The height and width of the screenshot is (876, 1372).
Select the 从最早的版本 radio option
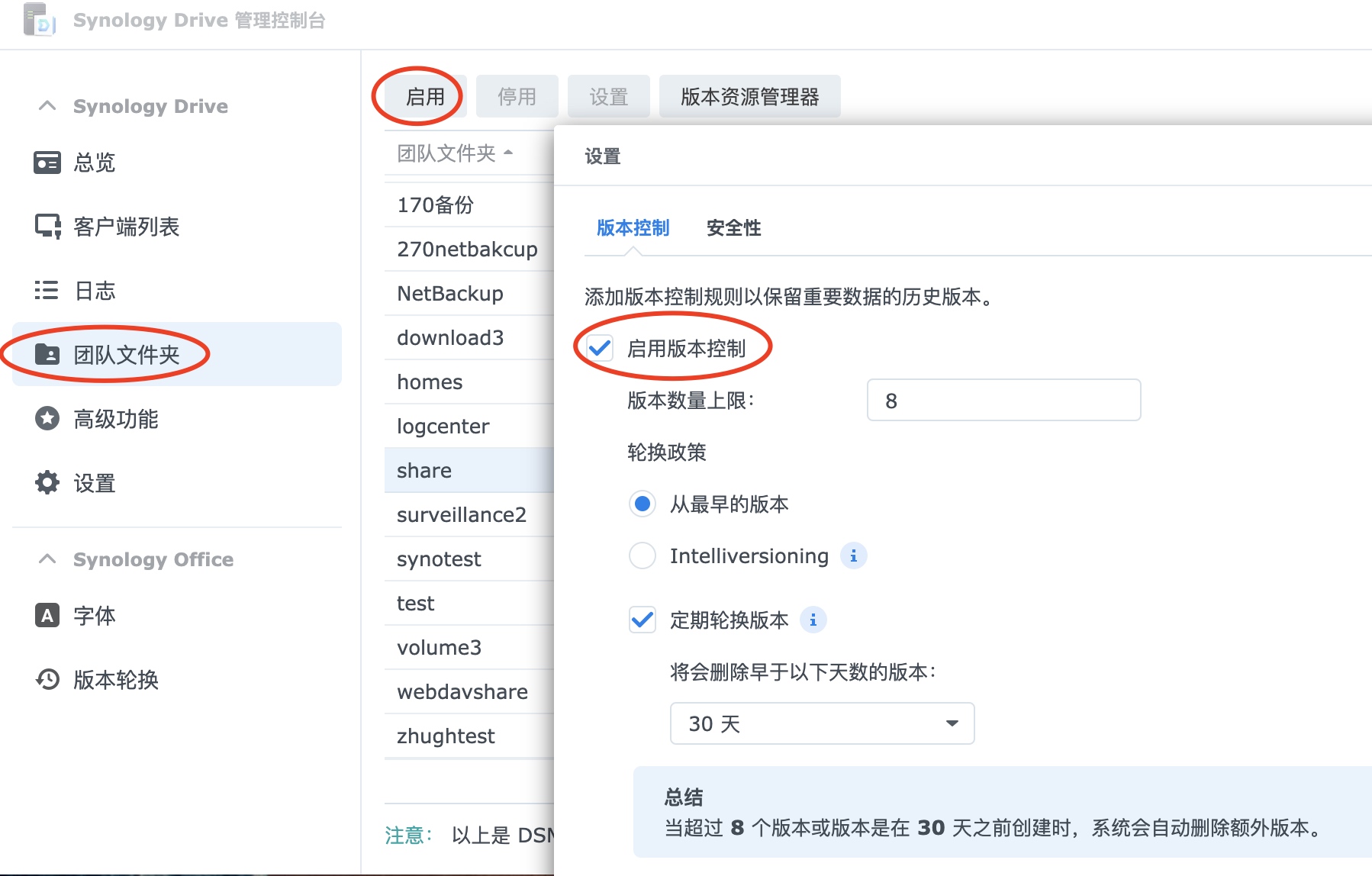click(x=643, y=504)
